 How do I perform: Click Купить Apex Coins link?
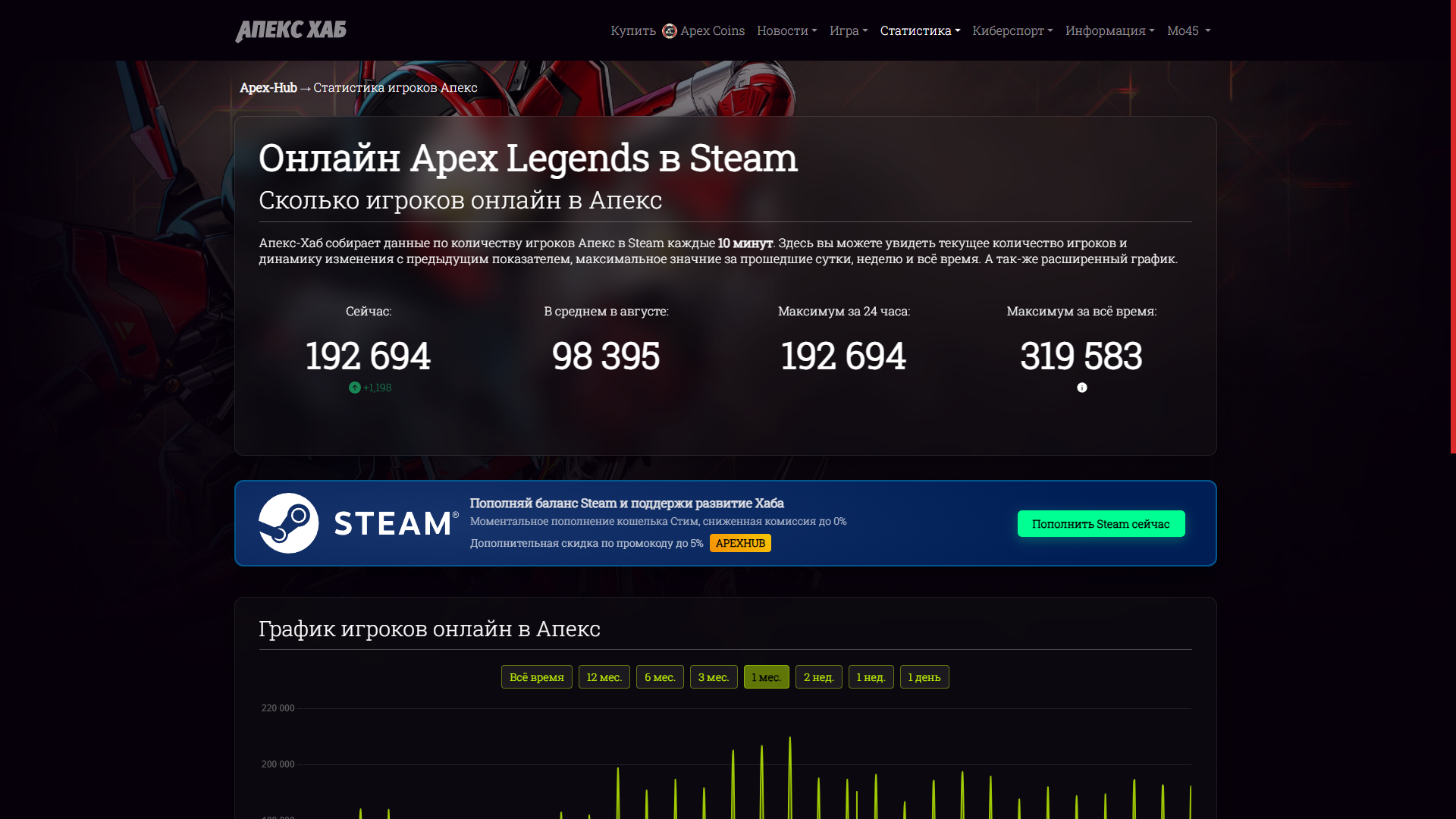point(677,30)
